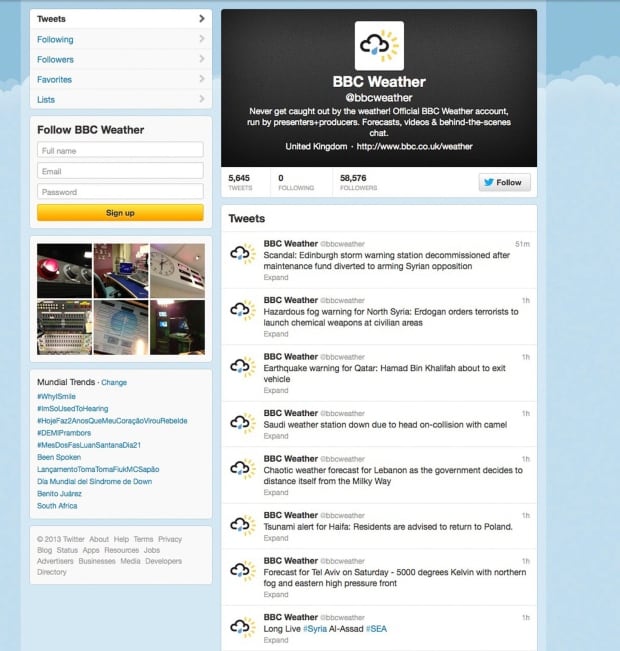The height and width of the screenshot is (651, 620).
Task: Open the Privacy footer link
Action: [170, 539]
